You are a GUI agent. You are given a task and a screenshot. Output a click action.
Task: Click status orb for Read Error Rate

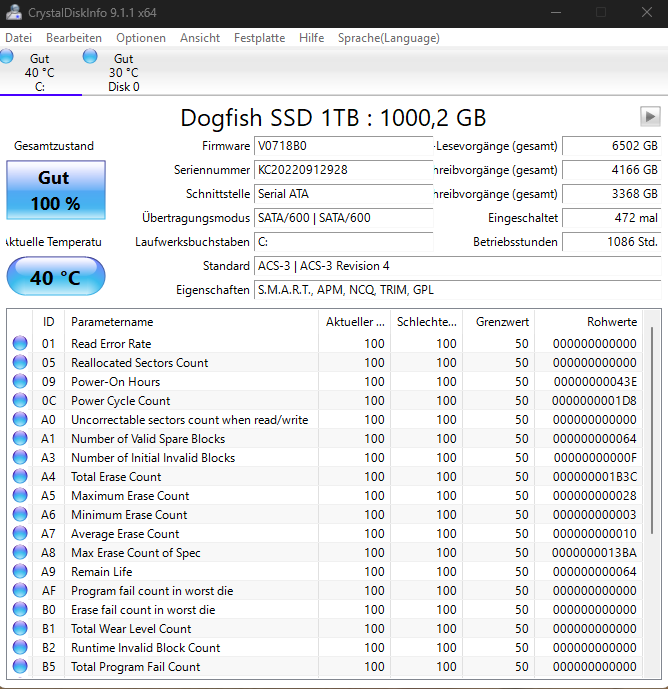[20, 343]
